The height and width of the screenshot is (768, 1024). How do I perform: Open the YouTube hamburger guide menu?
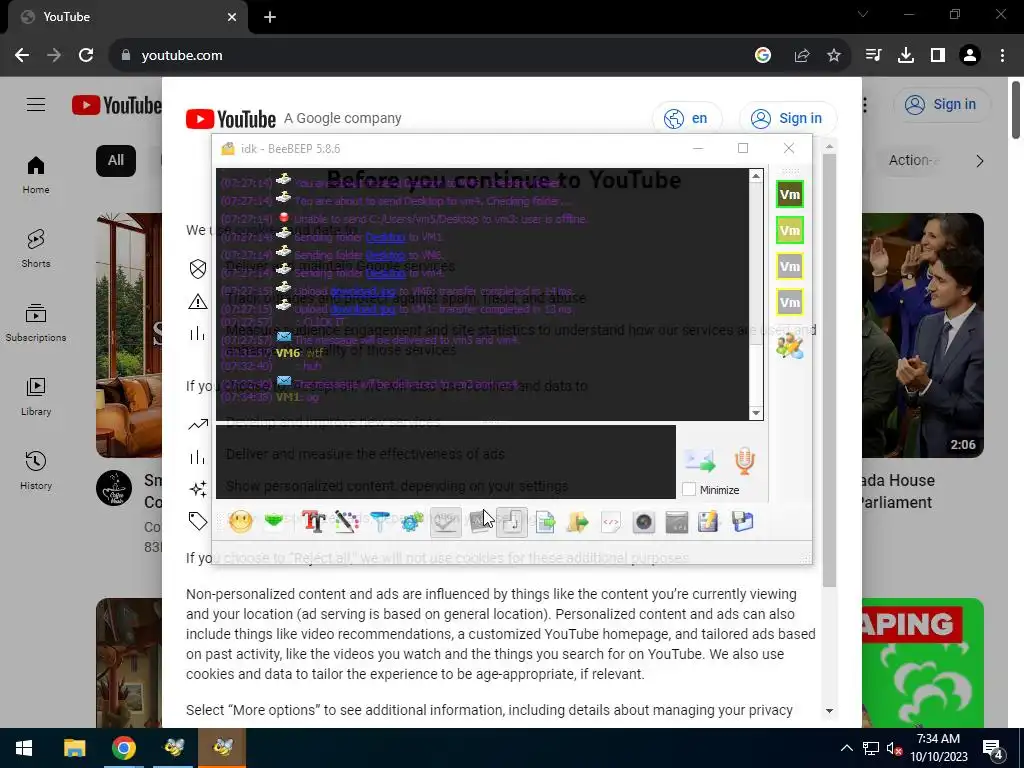tap(36, 104)
